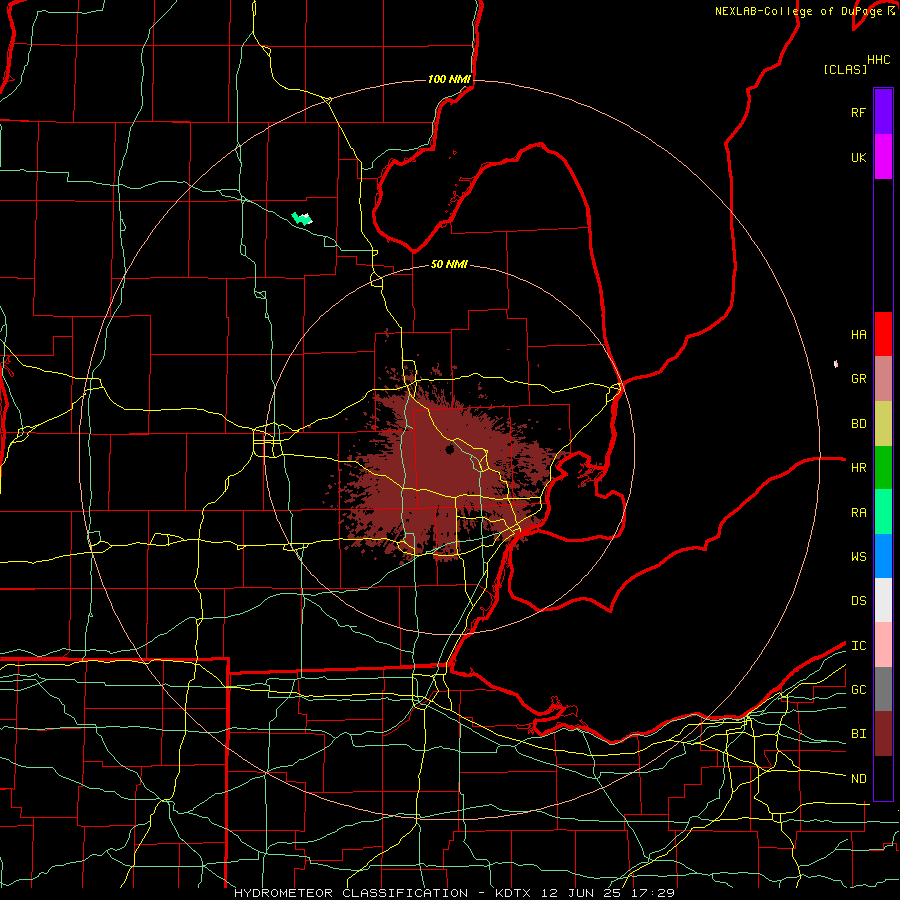
Task: Click the HA red legend swatch
Action: point(883,334)
